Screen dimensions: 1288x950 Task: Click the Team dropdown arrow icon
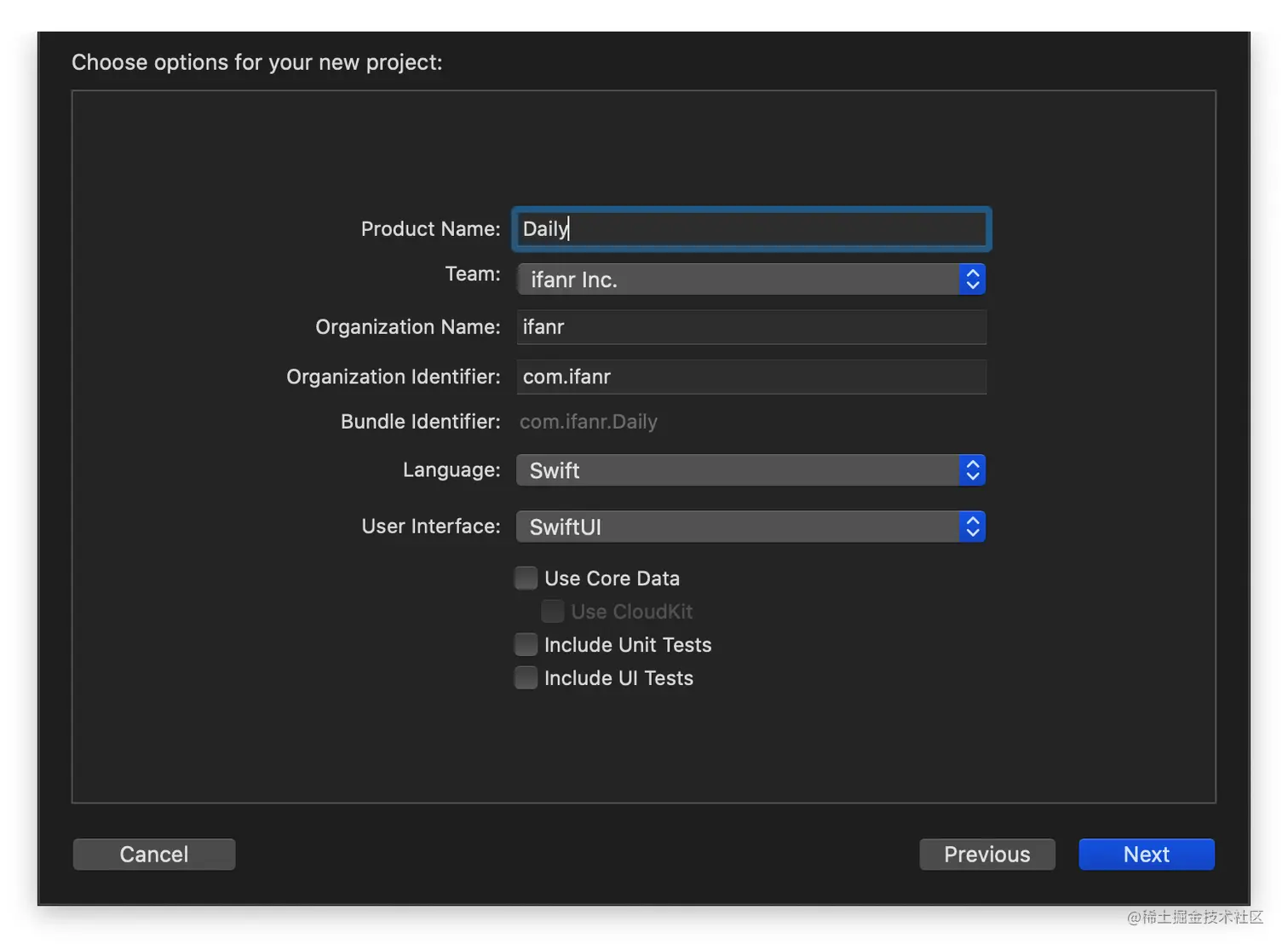coord(972,279)
